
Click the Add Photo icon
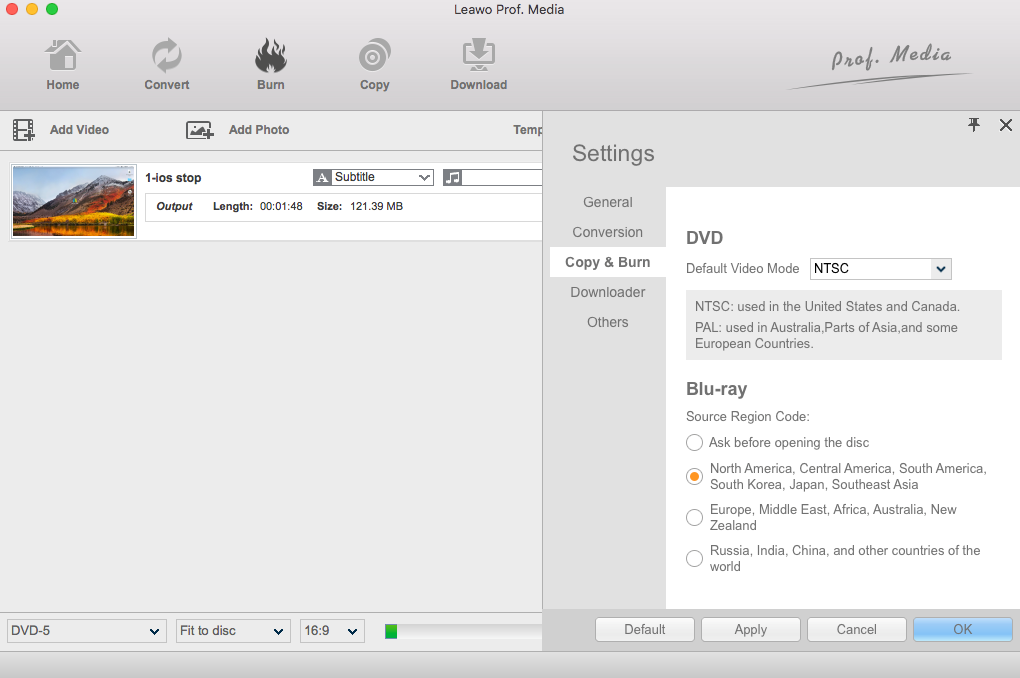[200, 130]
